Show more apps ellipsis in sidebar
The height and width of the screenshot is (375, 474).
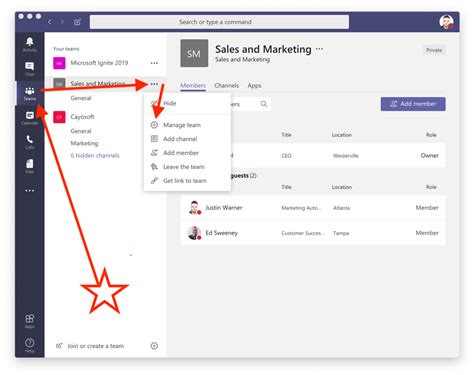[29, 191]
